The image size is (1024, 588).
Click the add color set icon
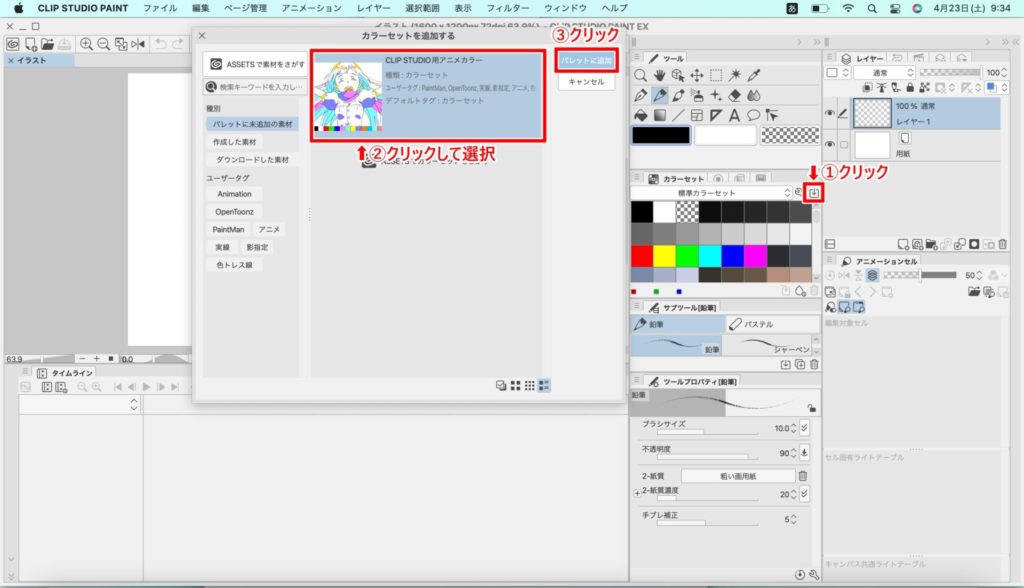[x=815, y=192]
